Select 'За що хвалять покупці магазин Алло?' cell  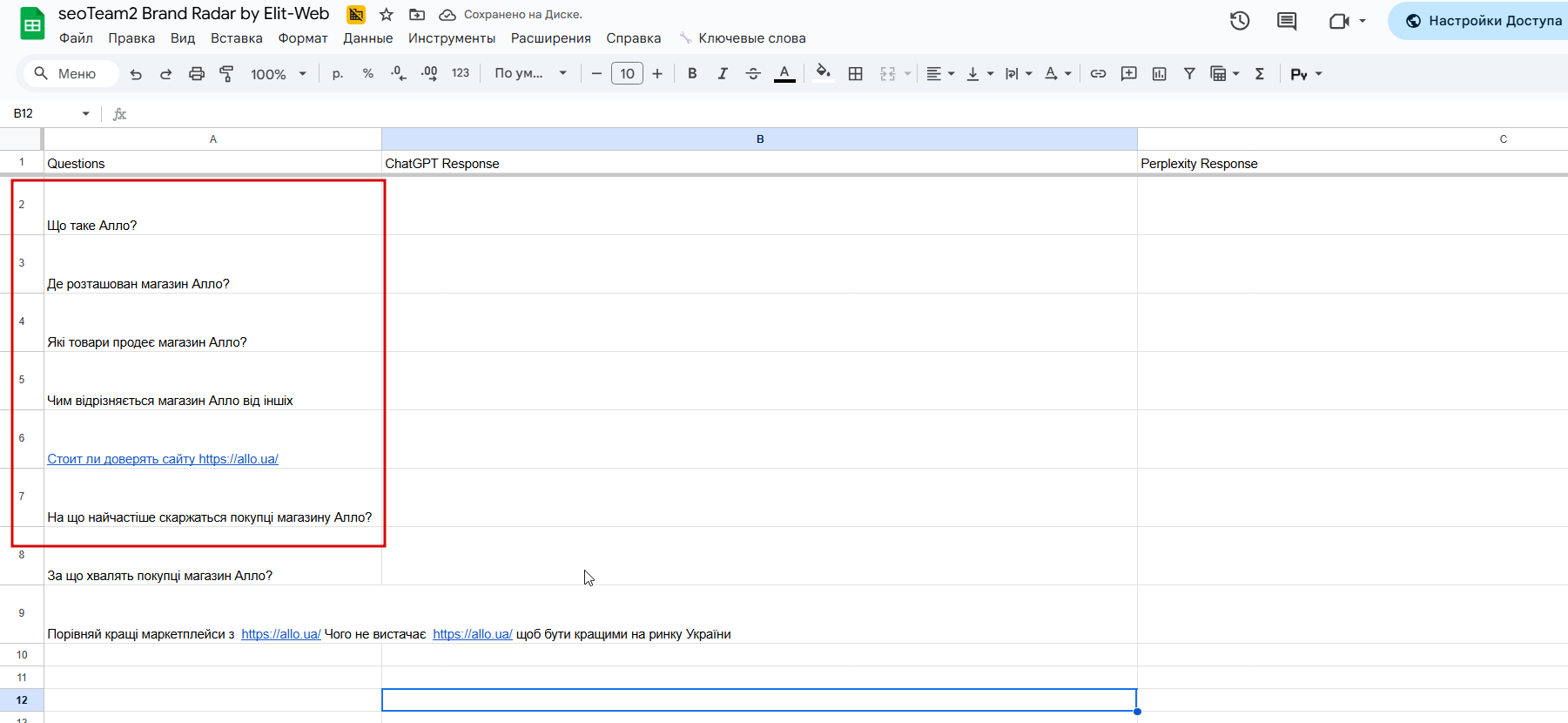(213, 556)
